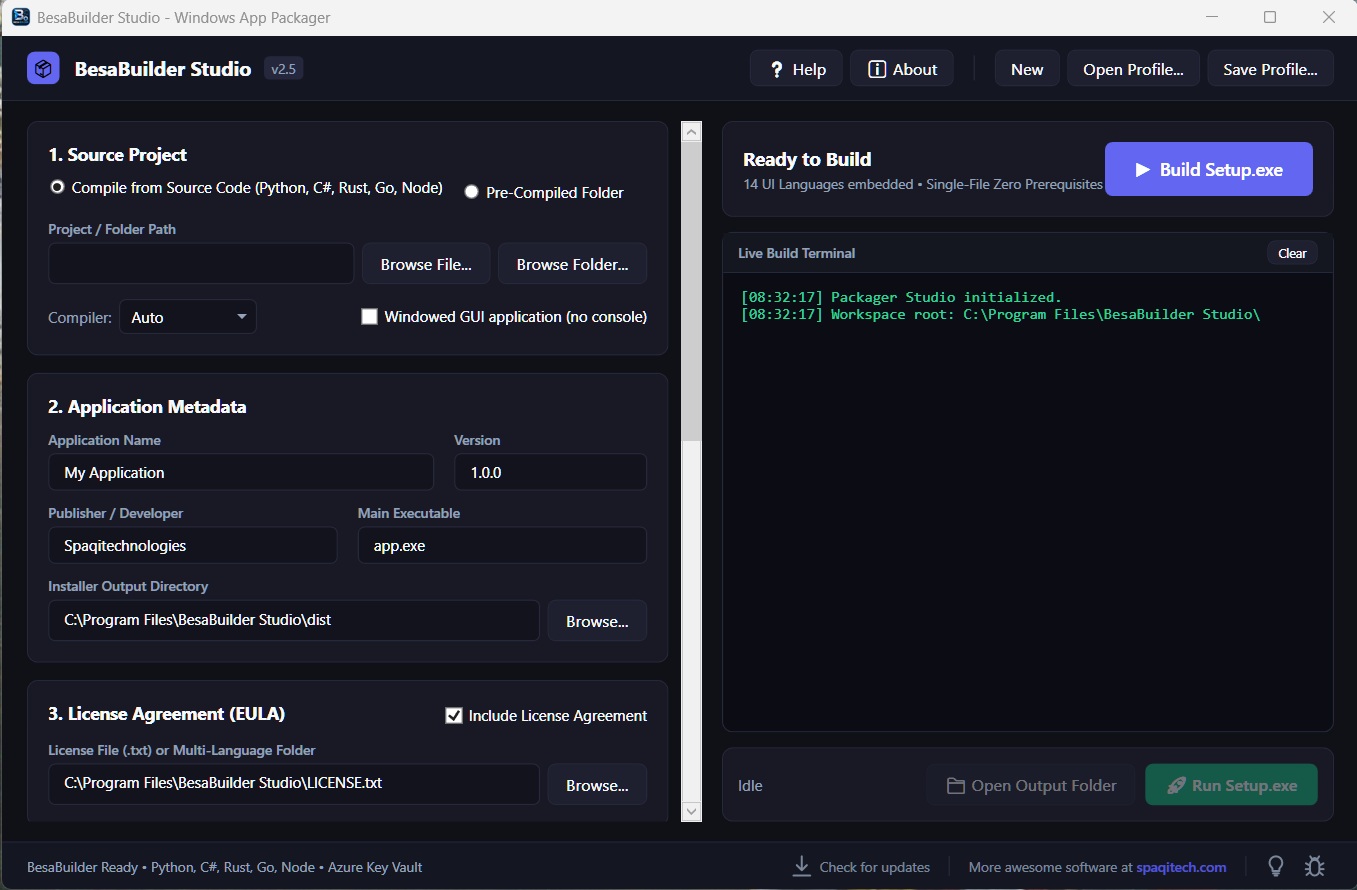
Task: Click the Project / Folder Path input field
Action: 201,263
